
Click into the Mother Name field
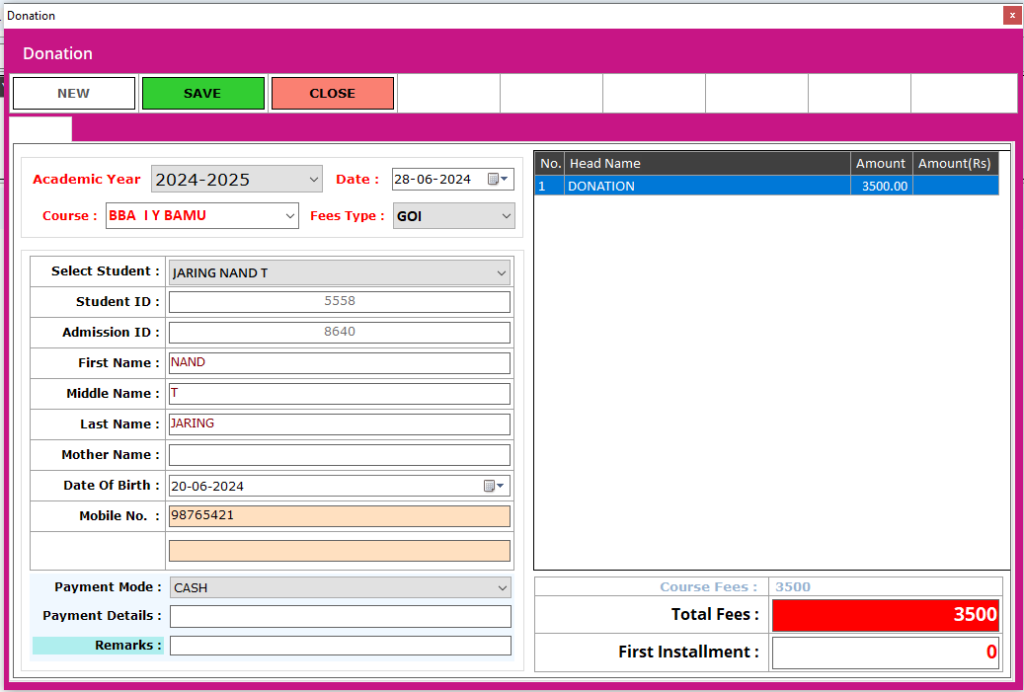(339, 455)
